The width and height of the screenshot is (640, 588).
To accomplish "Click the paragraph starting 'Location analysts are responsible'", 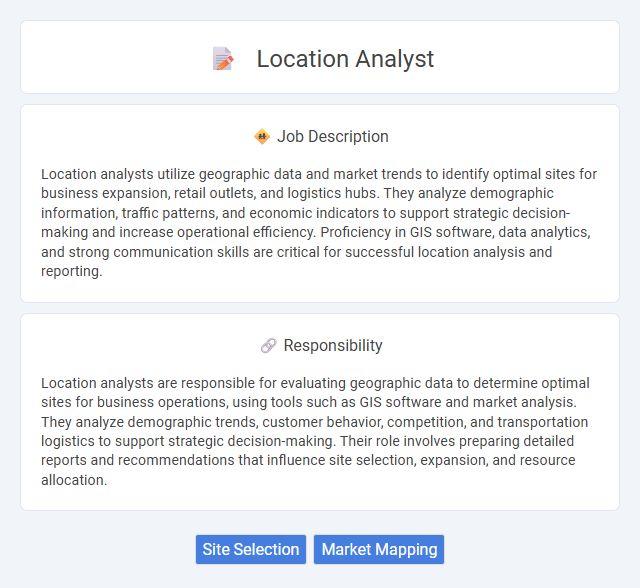I will click(x=315, y=431).
